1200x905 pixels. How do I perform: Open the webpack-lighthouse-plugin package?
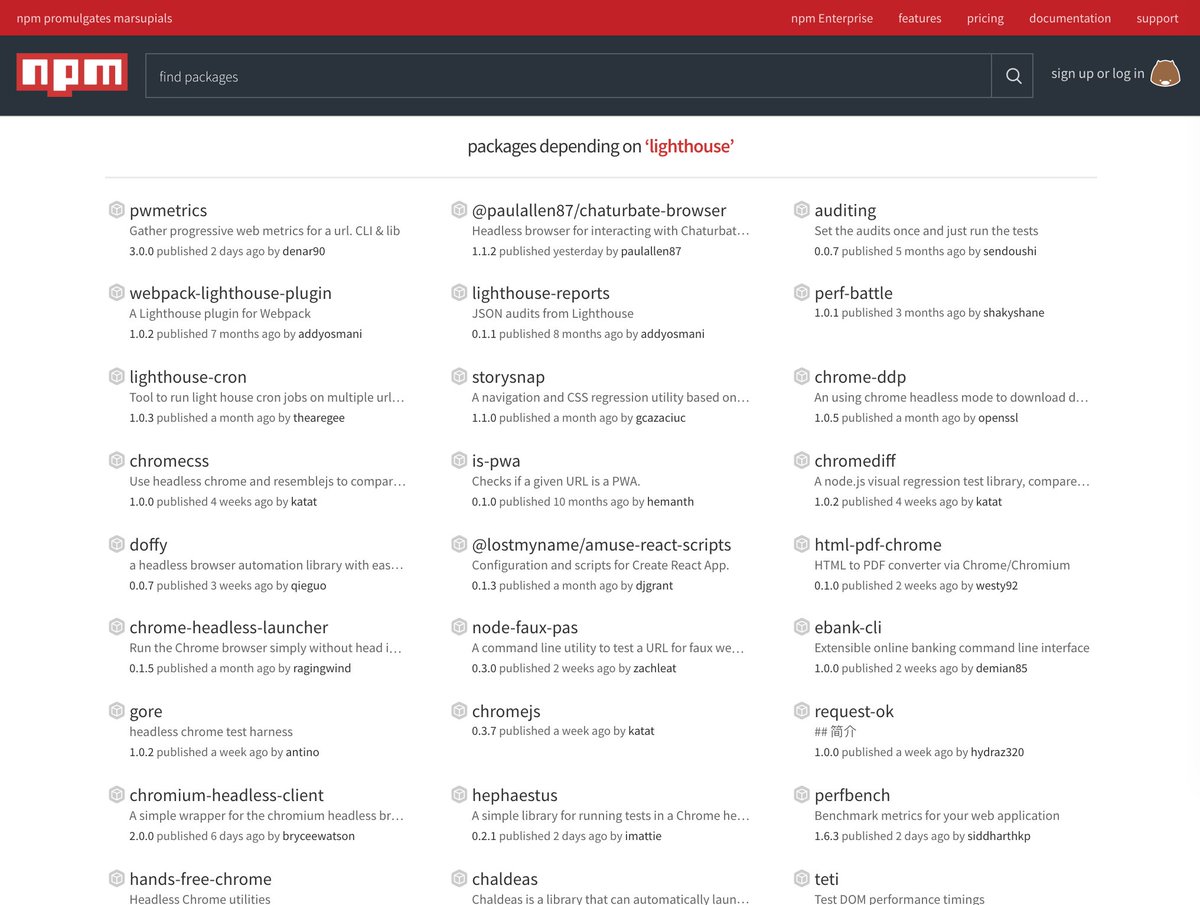click(230, 293)
